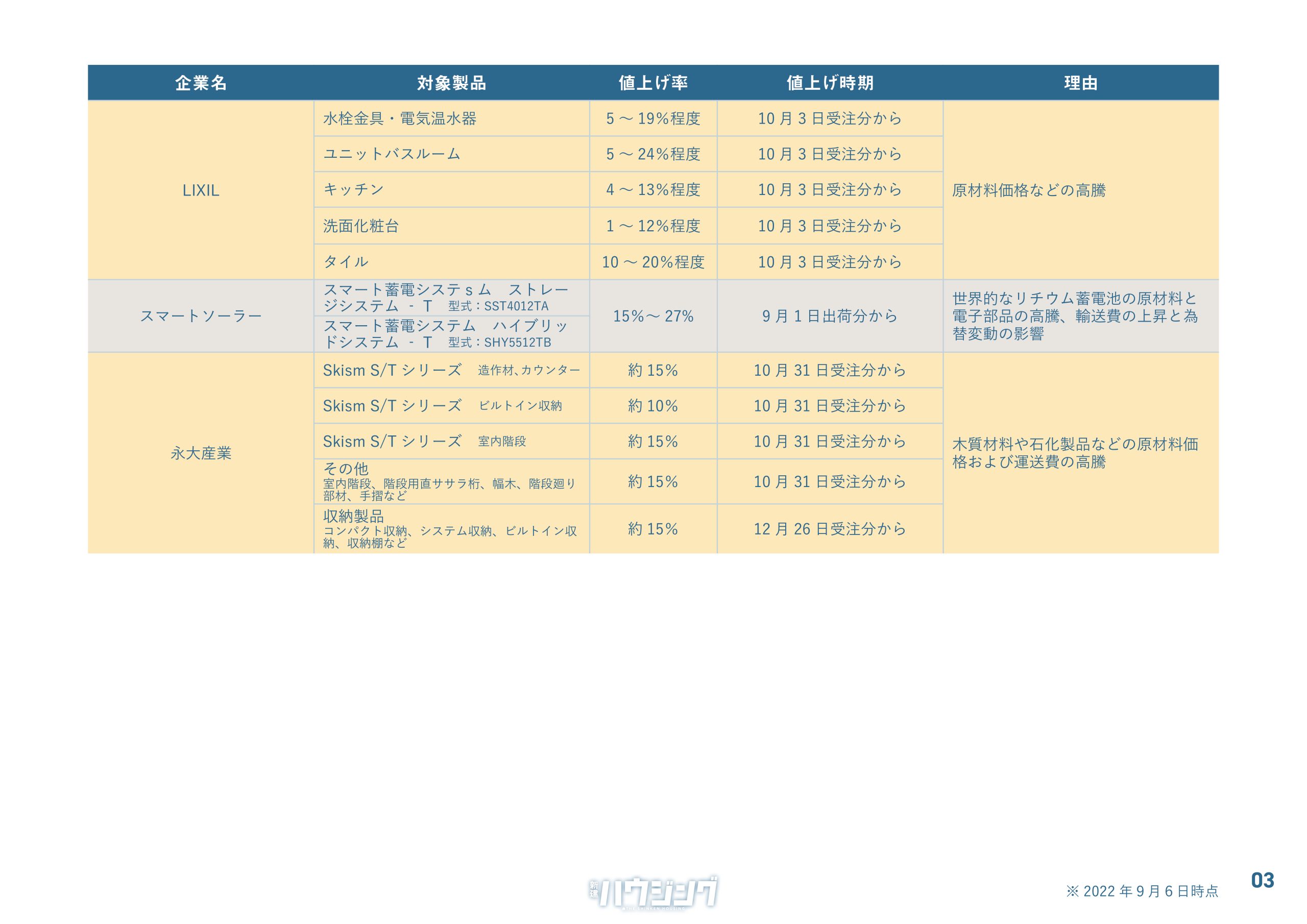Click the 値上げ率 column header
The height and width of the screenshot is (924, 1307).
click(x=653, y=83)
